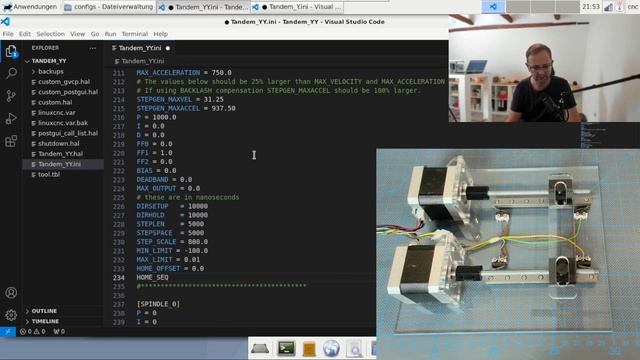
Task: Click the VS Code tray icon in the top panel
Action: coord(493,7)
